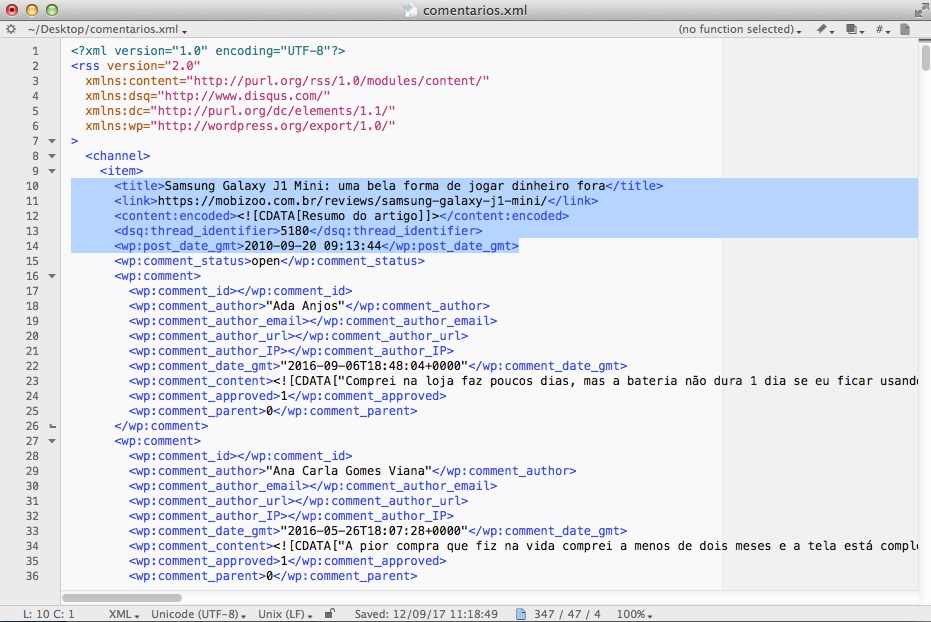This screenshot has width=931, height=622.
Task: Click the <channel> tag
Action: (118, 156)
